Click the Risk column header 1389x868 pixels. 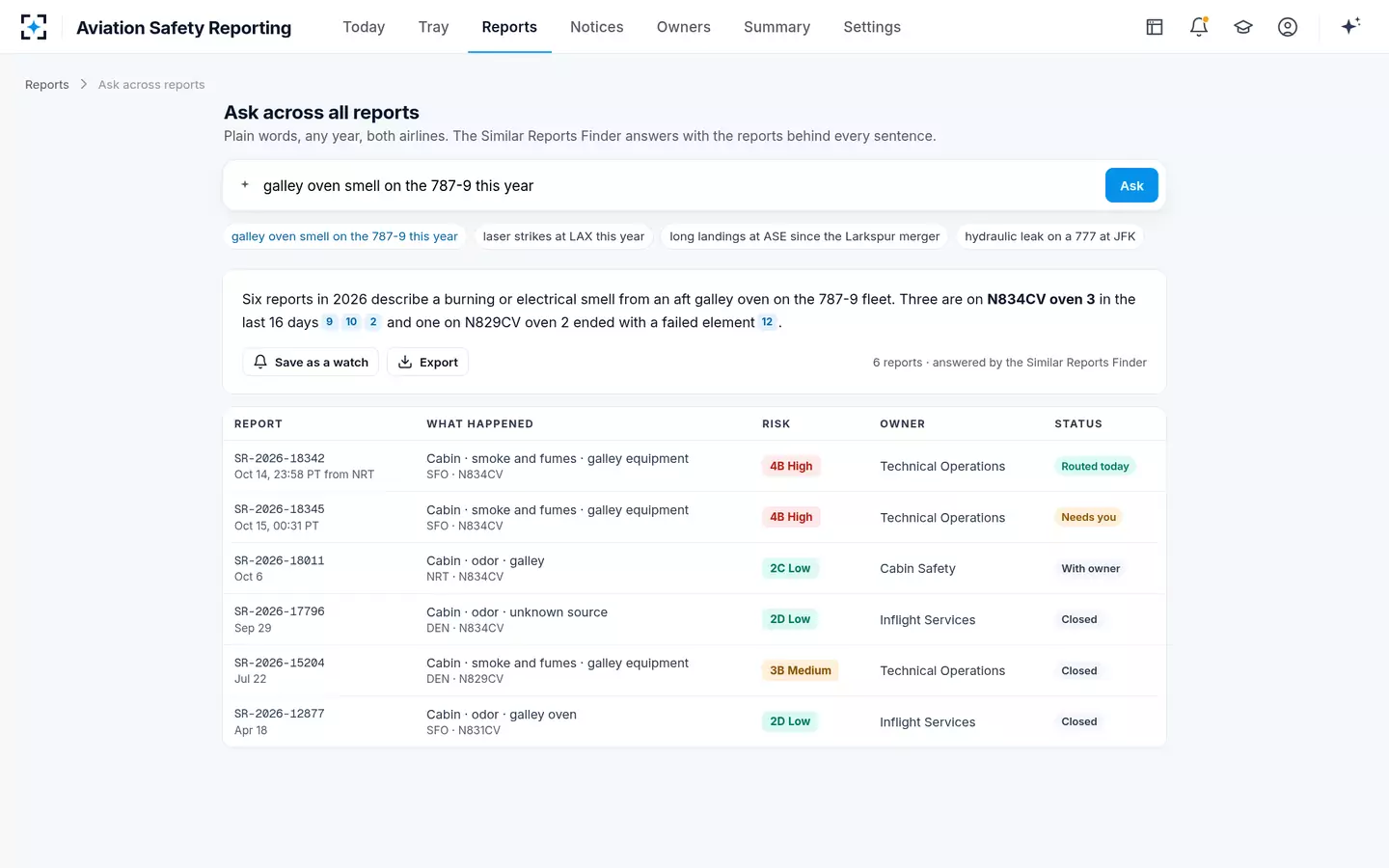tap(776, 423)
